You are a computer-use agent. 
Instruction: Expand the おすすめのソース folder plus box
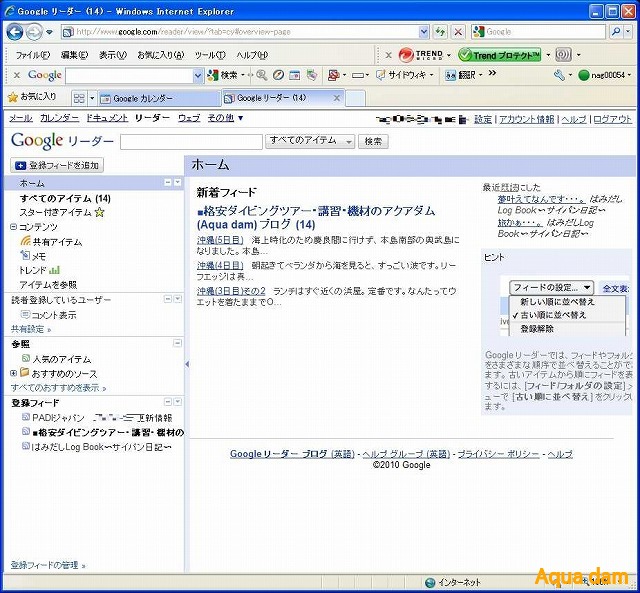click(13, 373)
